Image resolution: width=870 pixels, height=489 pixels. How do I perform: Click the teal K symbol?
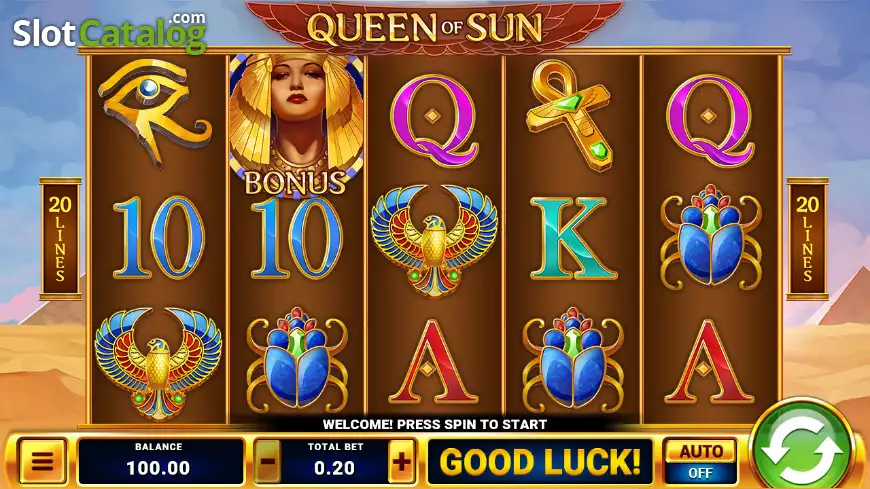coord(573,238)
